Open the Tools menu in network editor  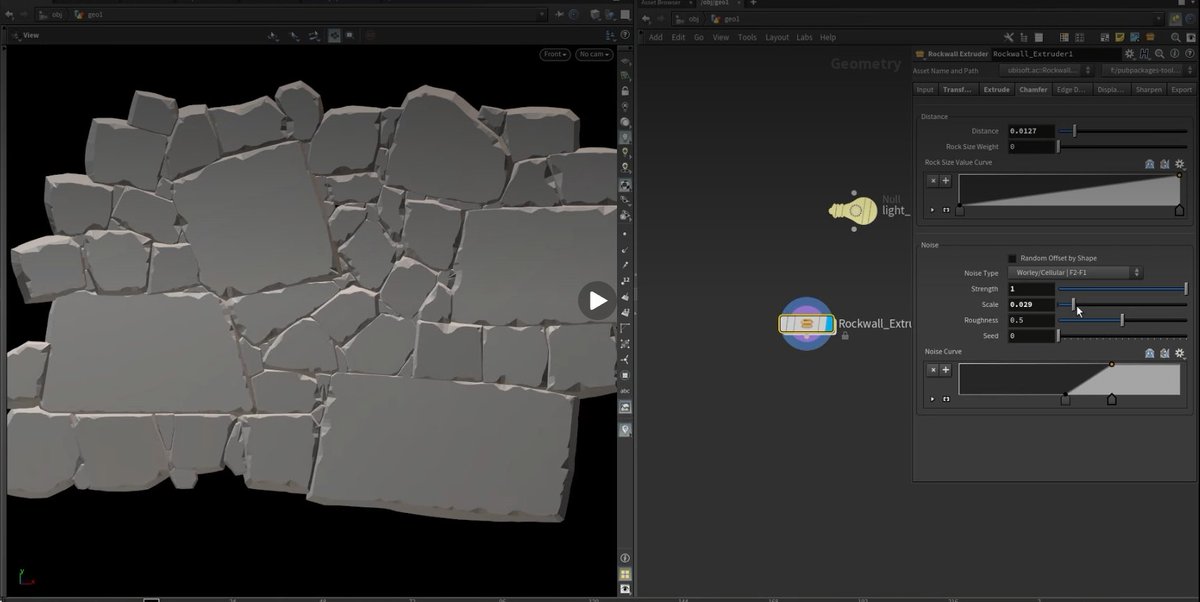(x=747, y=37)
